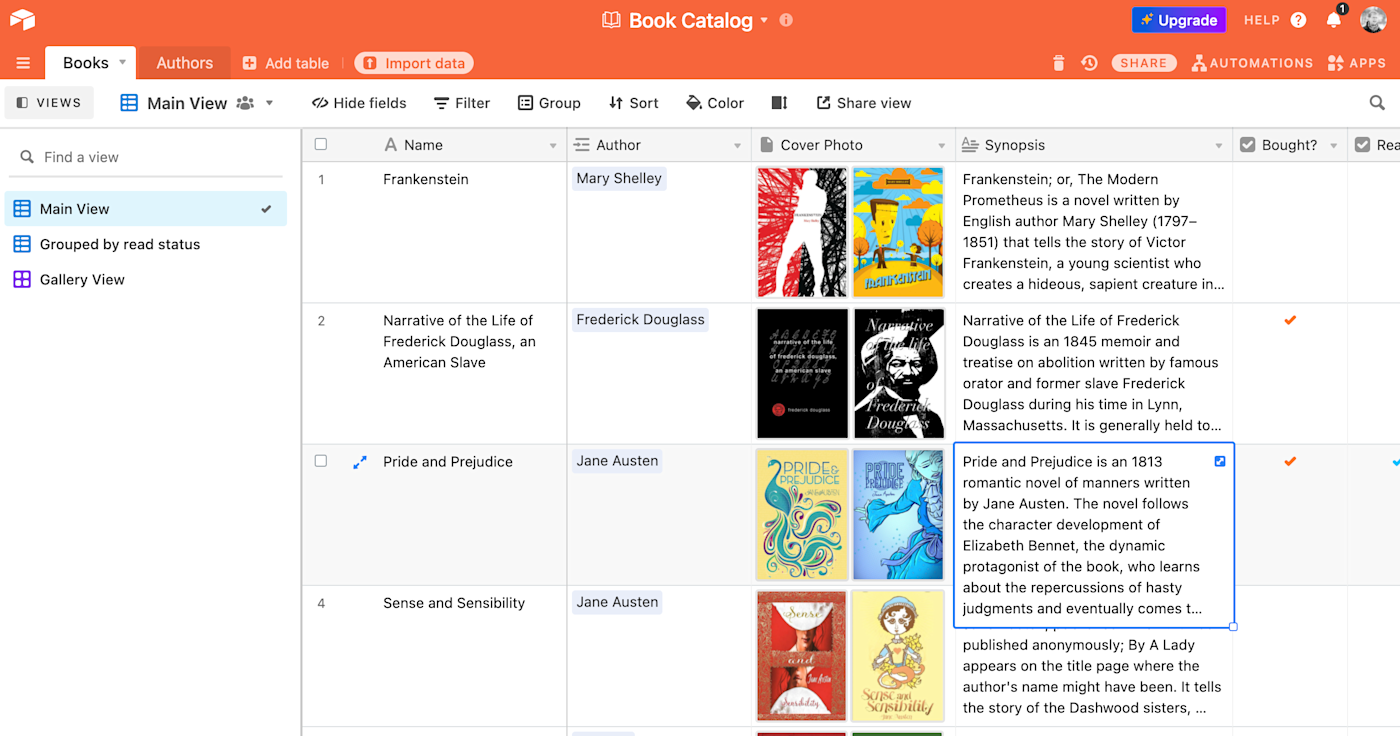Open the Author column dropdown

coord(738,146)
